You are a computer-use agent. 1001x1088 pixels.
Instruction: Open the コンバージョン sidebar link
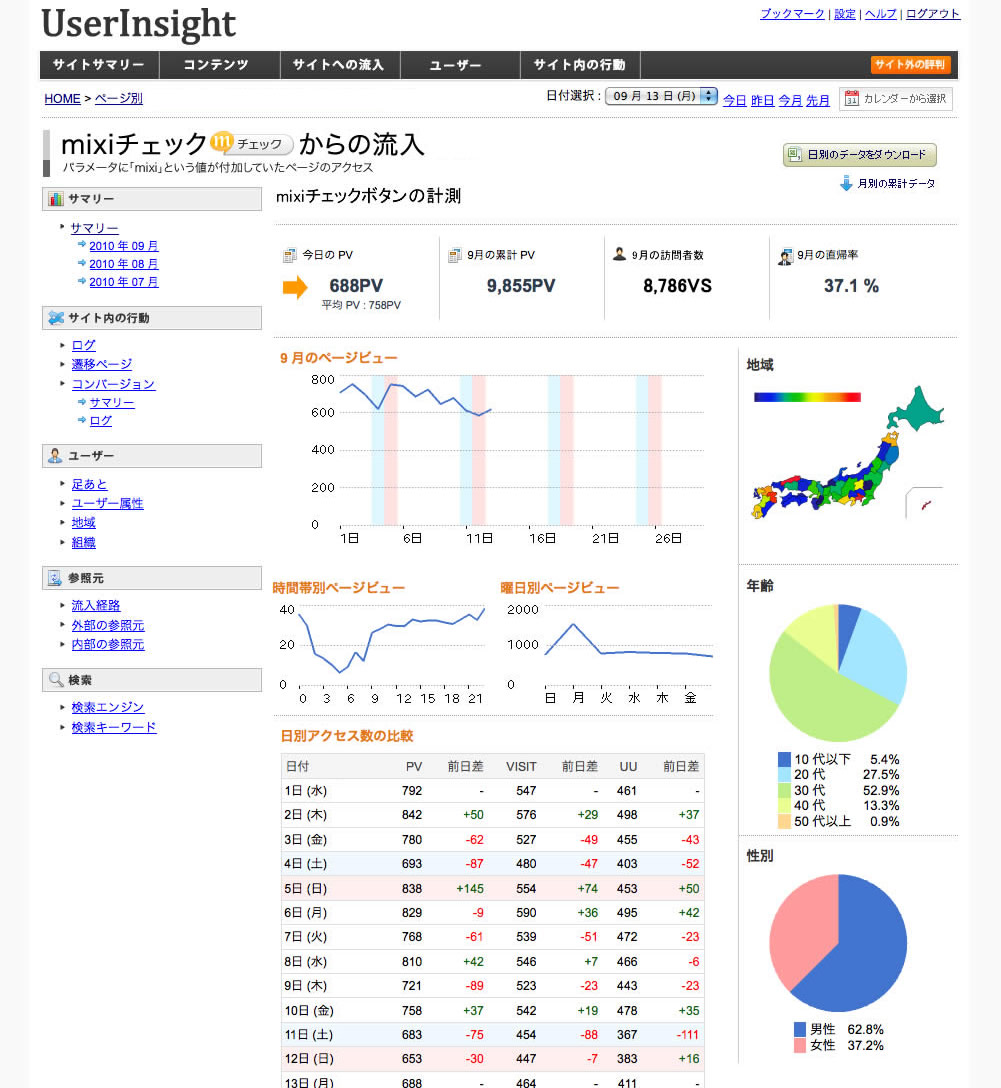[x=114, y=384]
